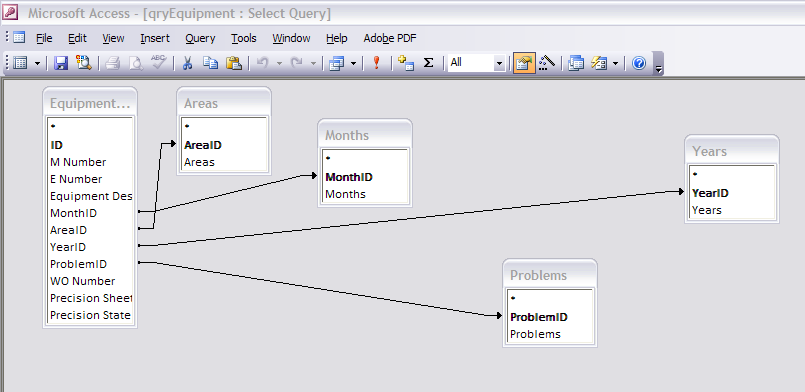
Task: Click the query control icon left of File
Action: (x=19, y=37)
